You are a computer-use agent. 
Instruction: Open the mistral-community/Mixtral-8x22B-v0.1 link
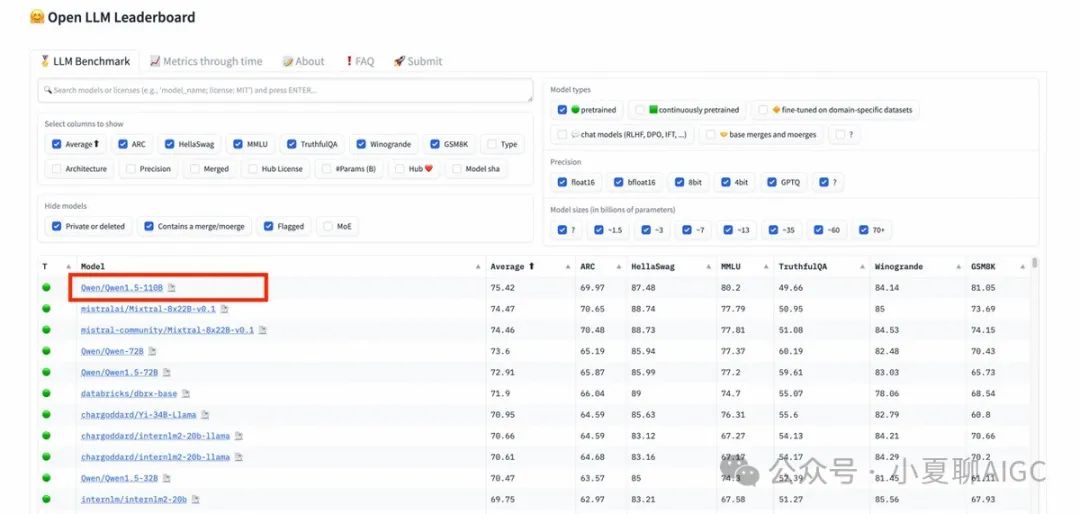coord(166,330)
